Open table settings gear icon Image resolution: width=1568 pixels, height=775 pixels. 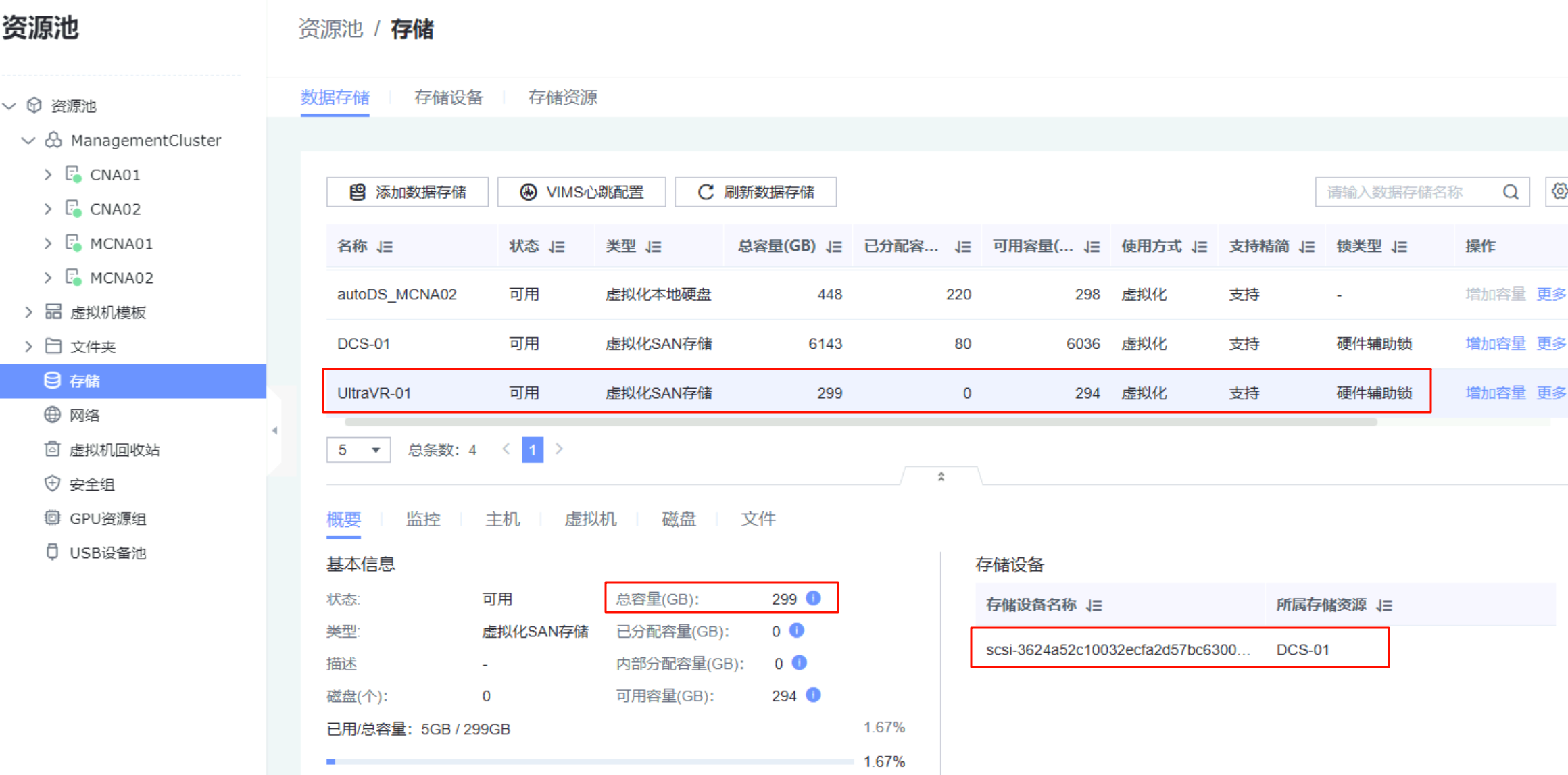click(1559, 192)
